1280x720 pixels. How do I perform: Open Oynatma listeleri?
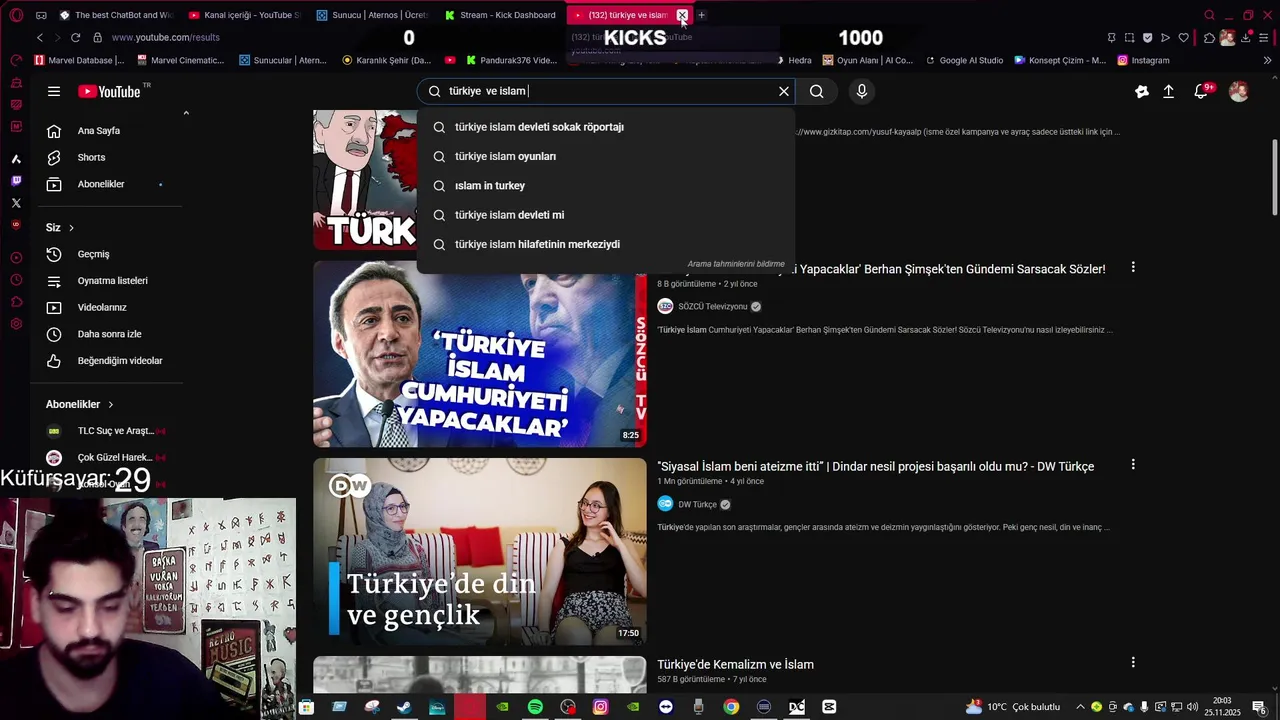[x=112, y=281]
